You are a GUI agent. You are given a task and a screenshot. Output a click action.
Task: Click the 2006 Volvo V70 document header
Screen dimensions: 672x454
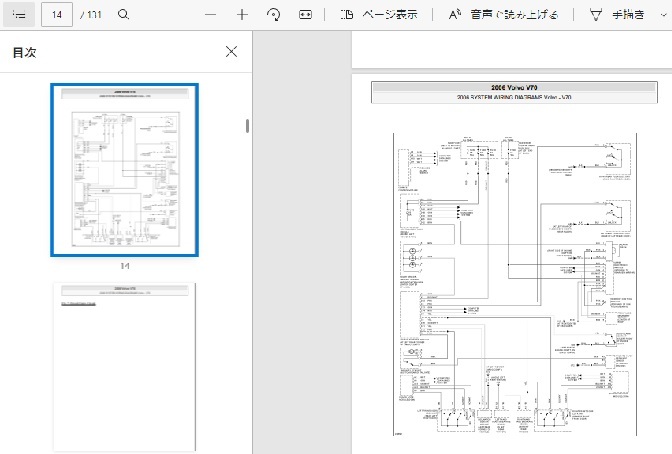[514, 87]
